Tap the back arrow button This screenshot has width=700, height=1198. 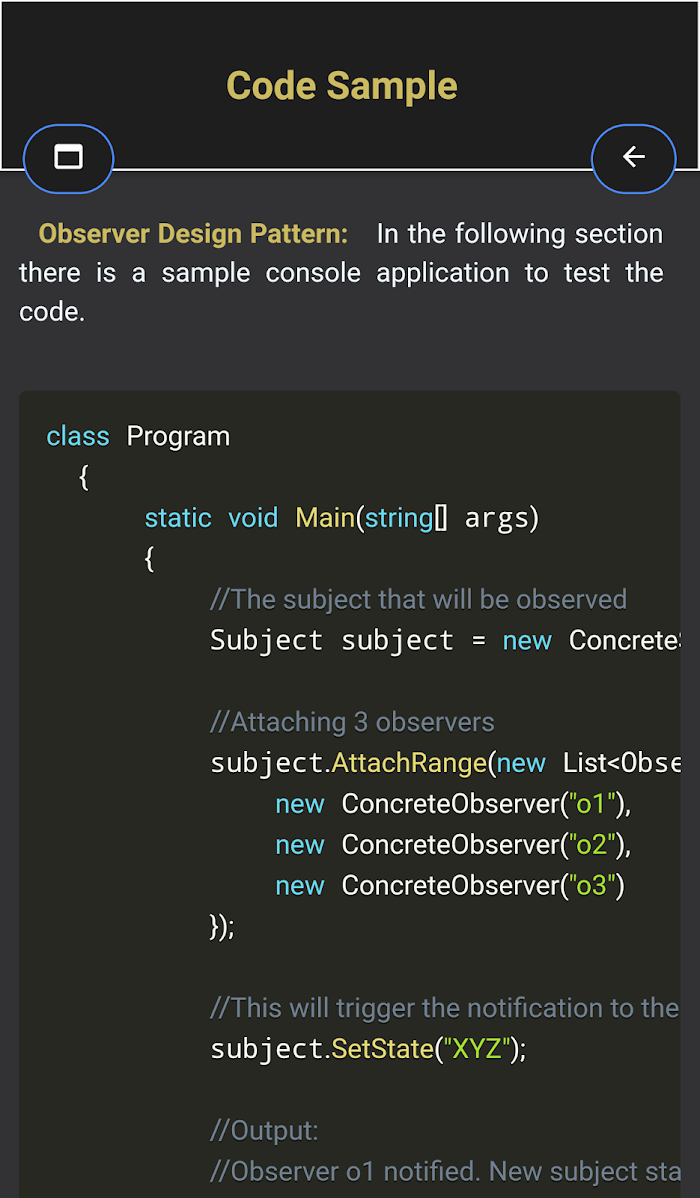pyautogui.click(x=634, y=158)
